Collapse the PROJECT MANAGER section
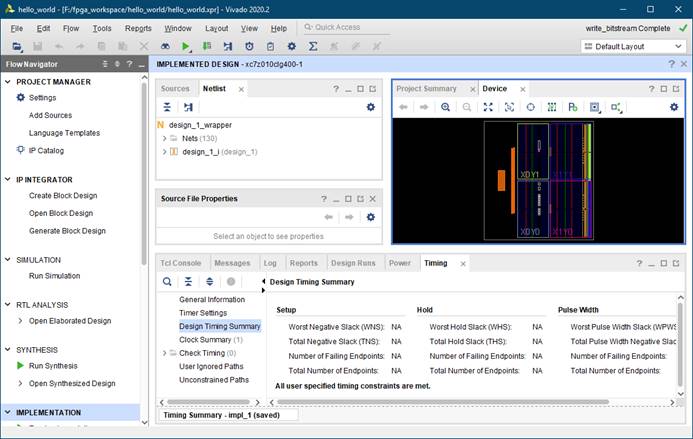 [8, 82]
